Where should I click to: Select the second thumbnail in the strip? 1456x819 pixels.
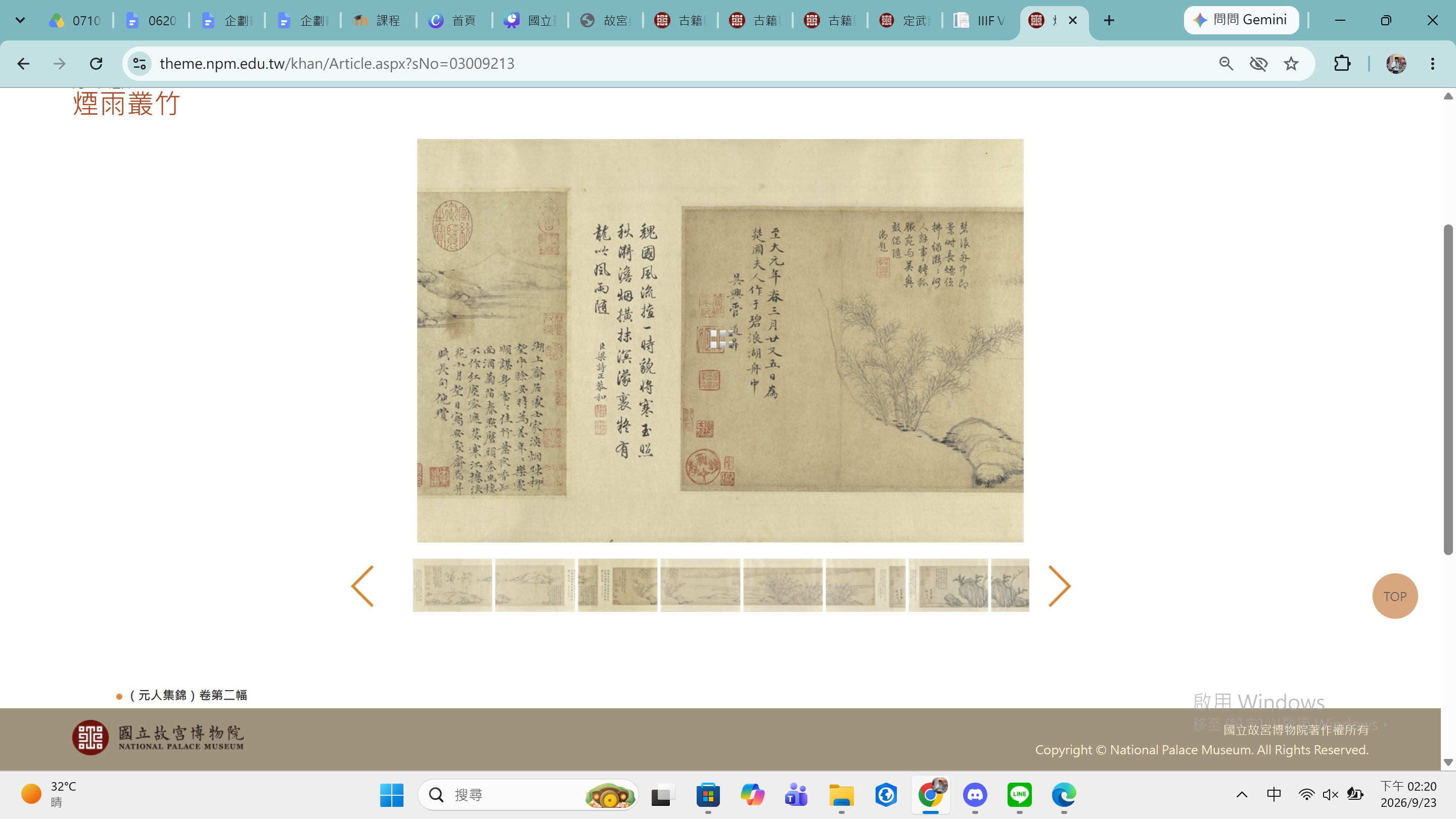coord(535,585)
